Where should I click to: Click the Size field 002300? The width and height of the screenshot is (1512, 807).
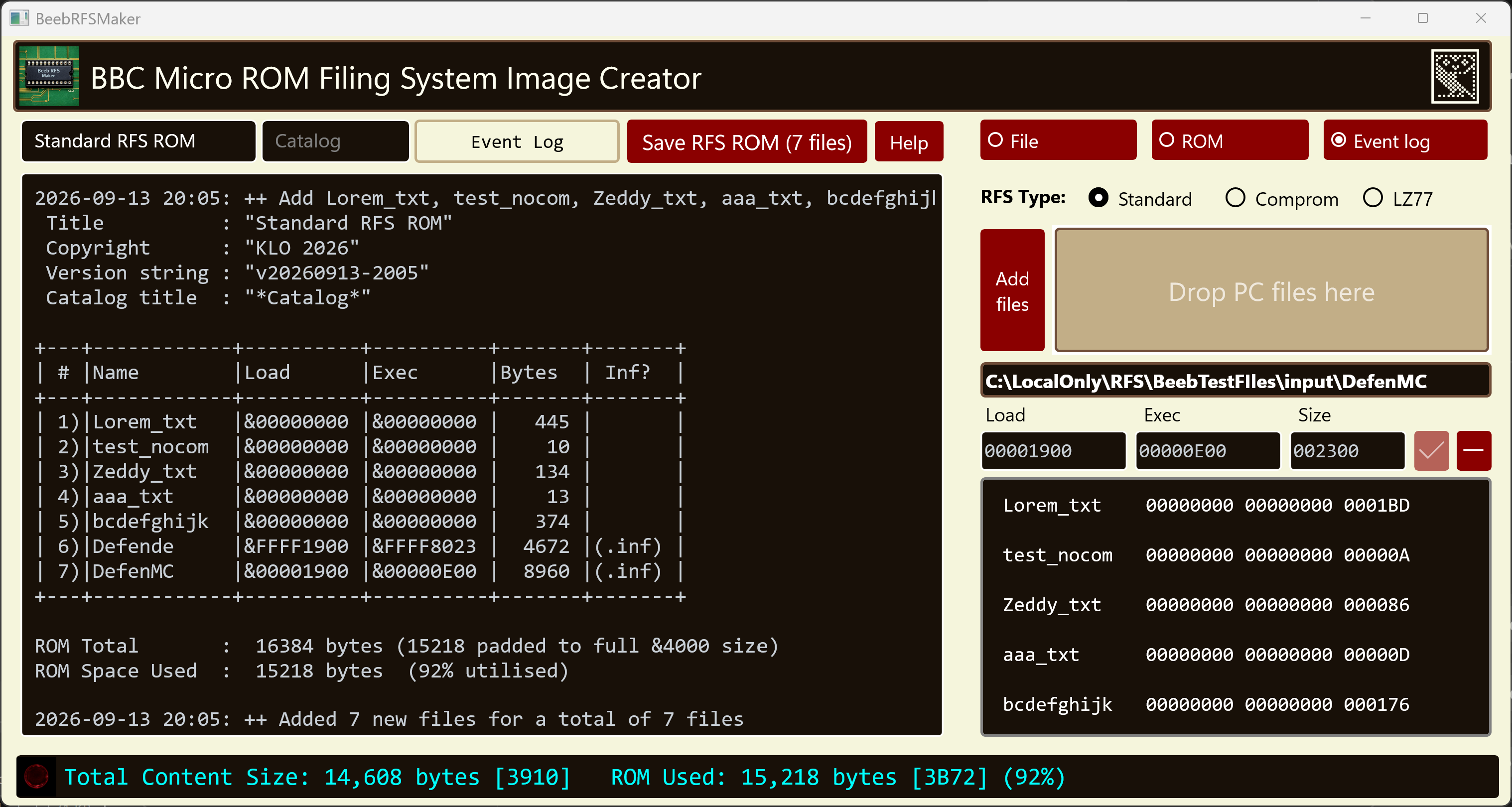pyautogui.click(x=1347, y=451)
